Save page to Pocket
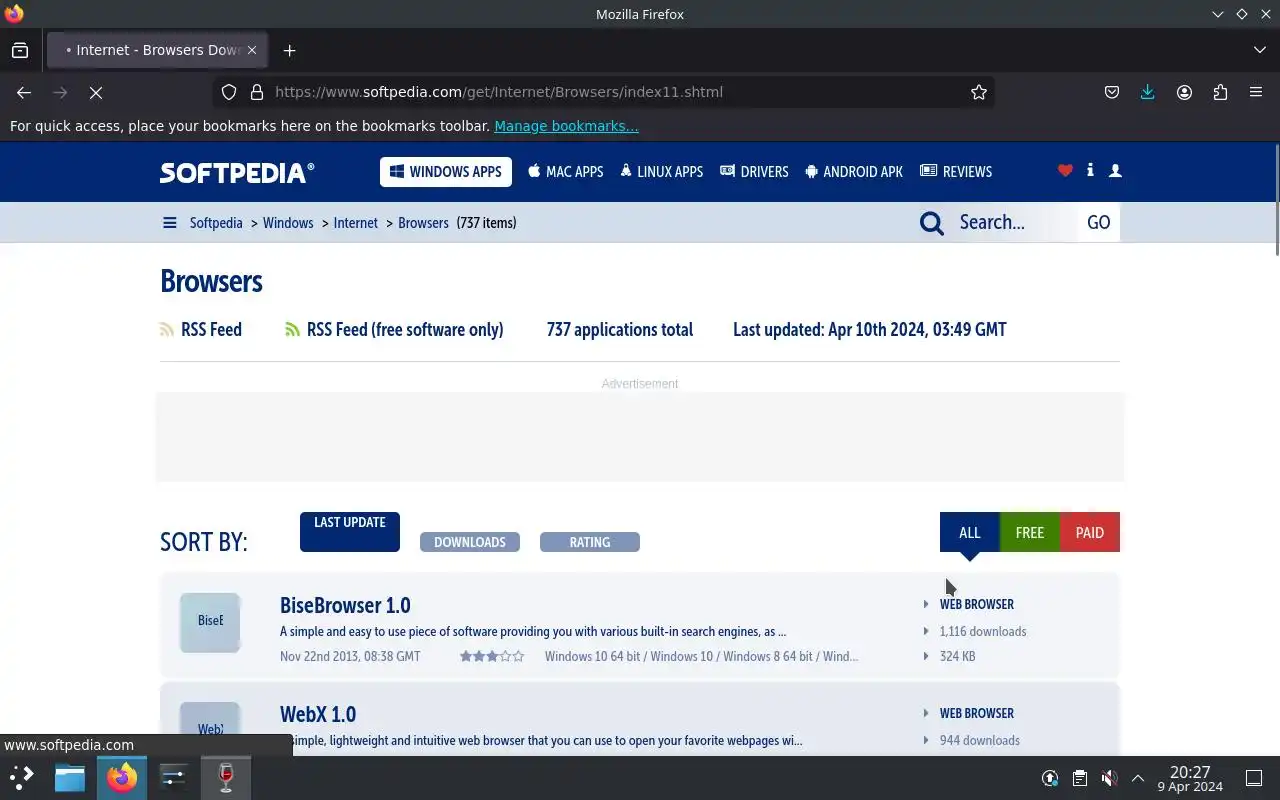Image resolution: width=1280 pixels, height=800 pixels. click(1112, 92)
